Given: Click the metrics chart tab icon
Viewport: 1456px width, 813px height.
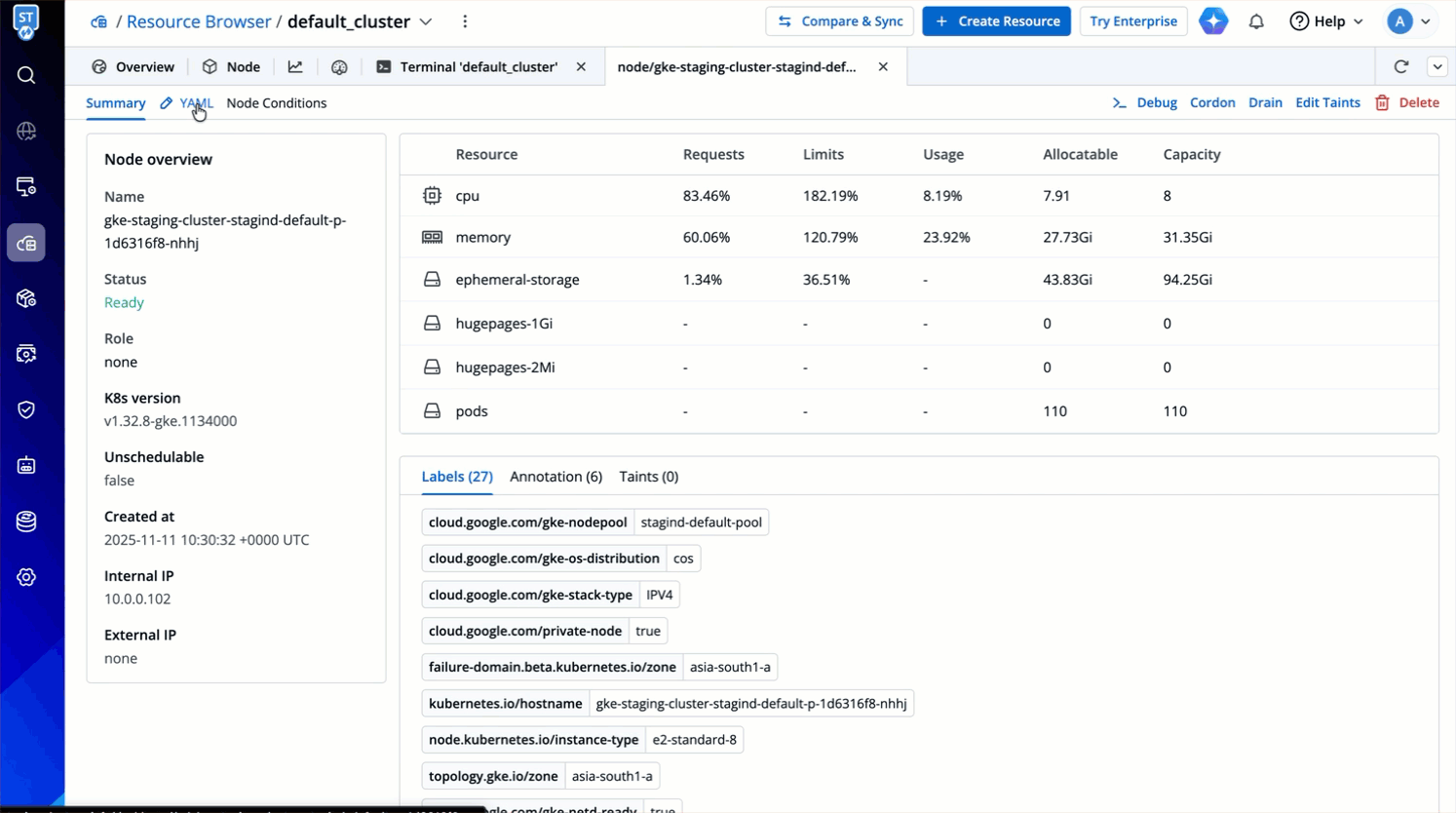Looking at the screenshot, I should coord(295,66).
